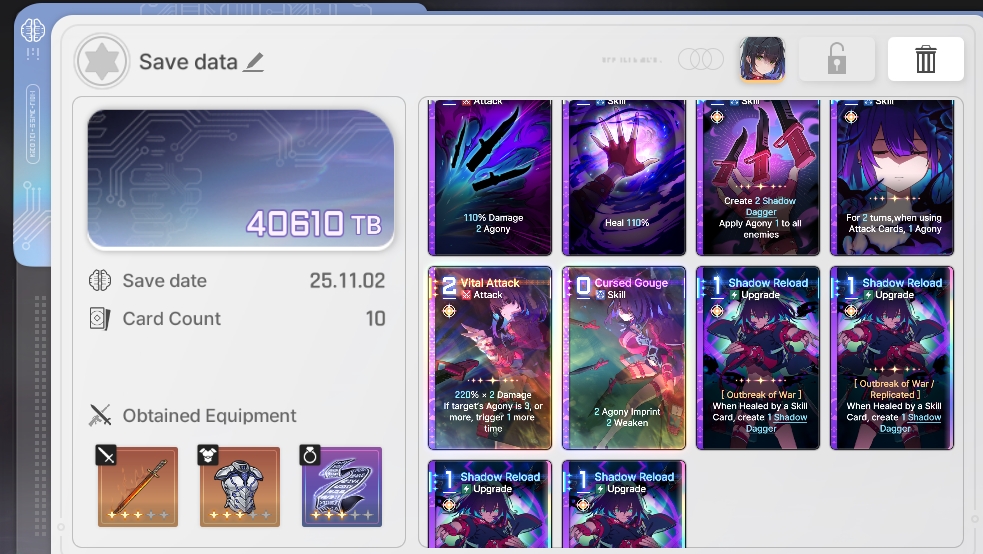Click the three overlapping circles icon
983x554 pixels.
coord(701,60)
